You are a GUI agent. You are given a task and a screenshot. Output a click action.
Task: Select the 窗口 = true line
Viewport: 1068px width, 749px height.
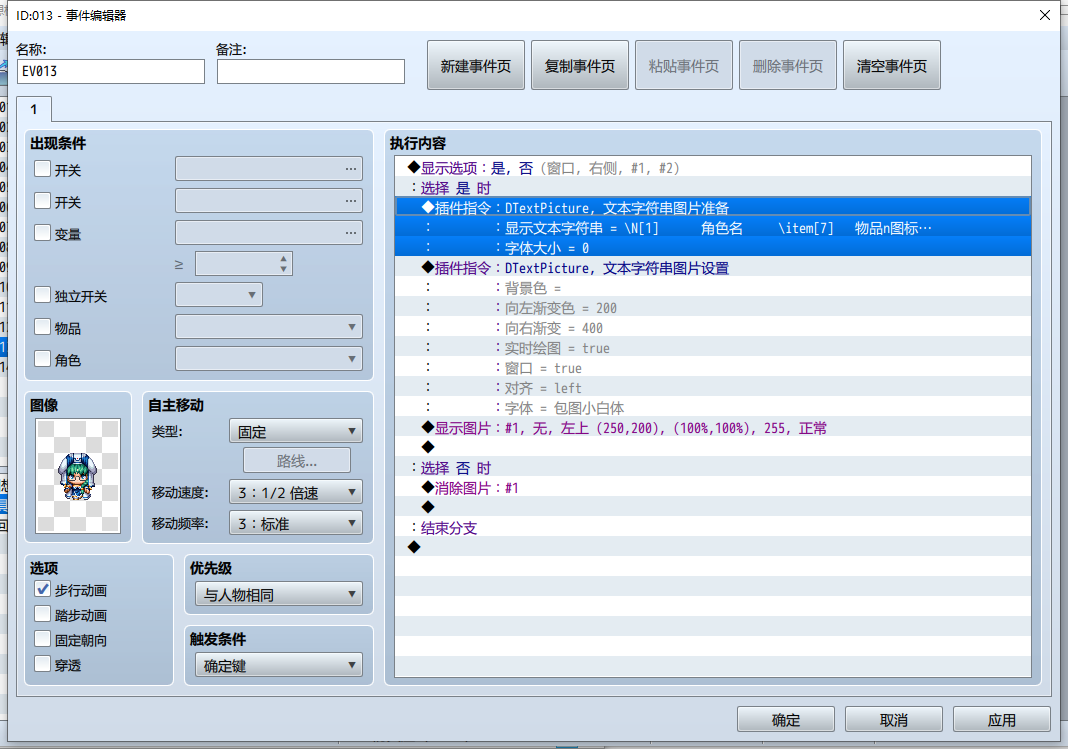coord(713,368)
